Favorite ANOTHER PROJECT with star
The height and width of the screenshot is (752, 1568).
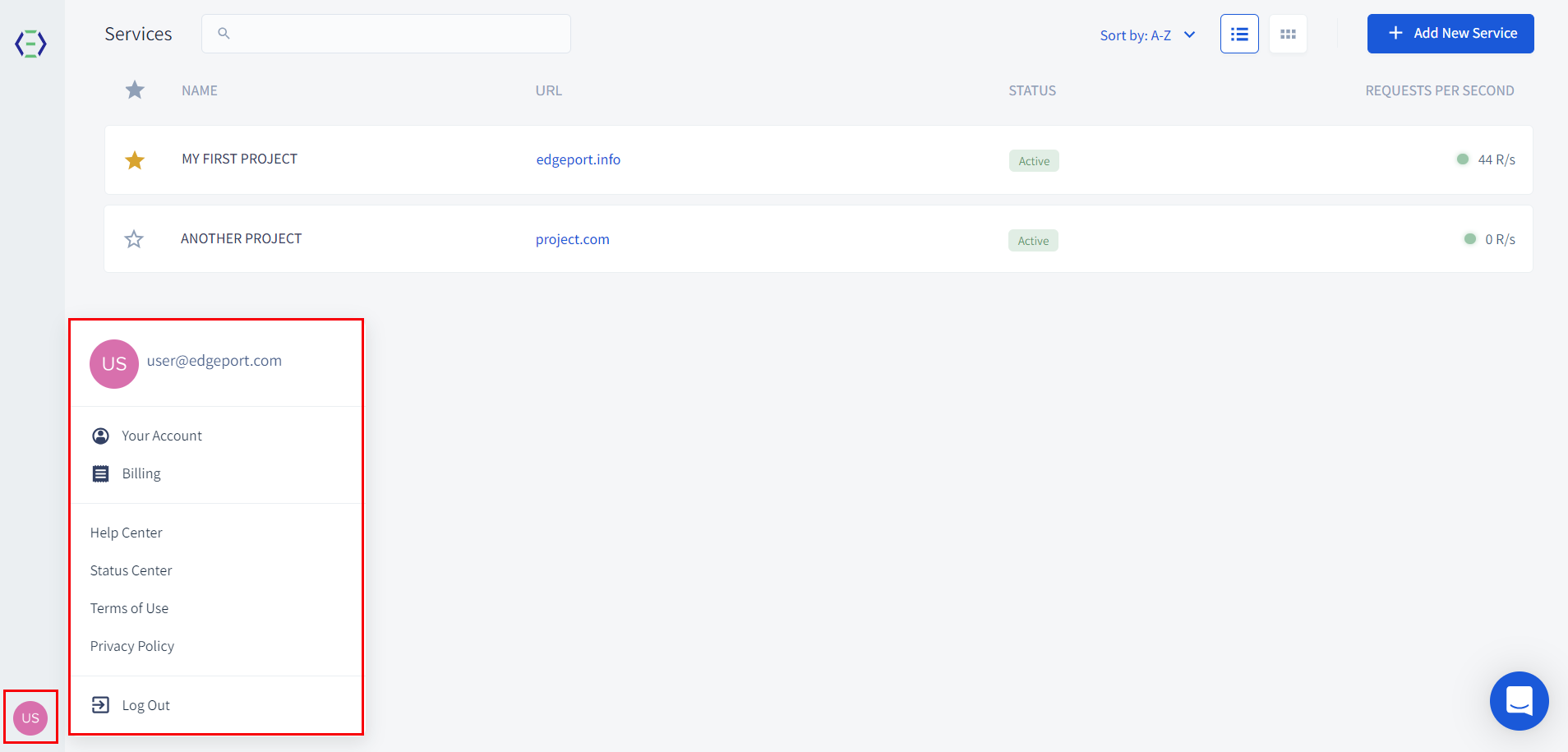(134, 239)
